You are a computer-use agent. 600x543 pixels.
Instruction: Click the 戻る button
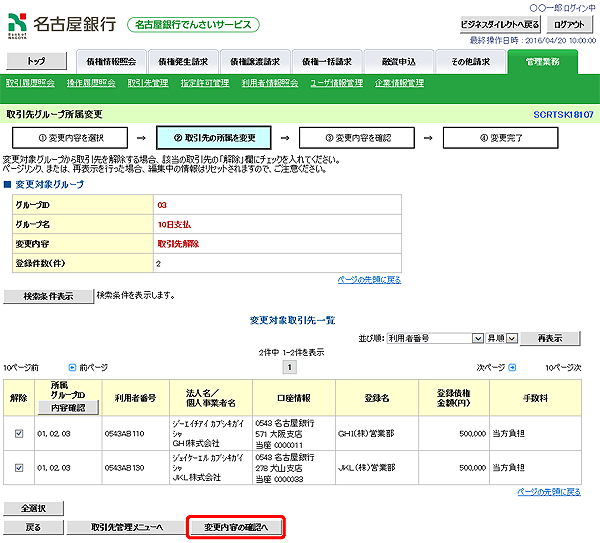point(34,527)
